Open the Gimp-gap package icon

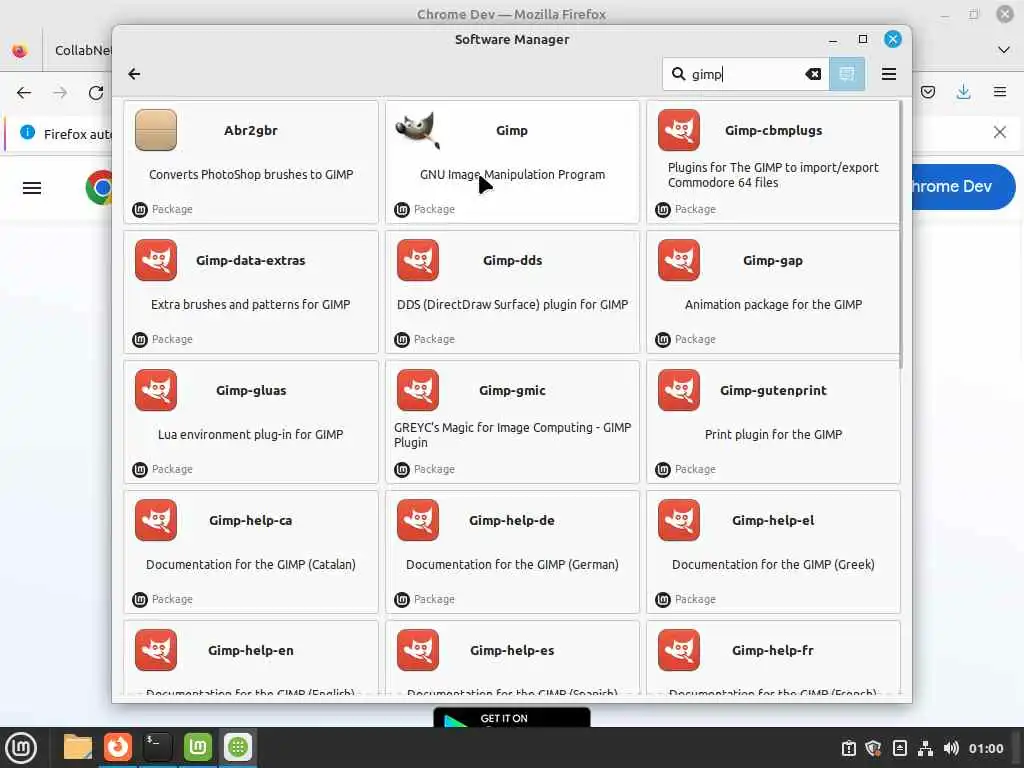[679, 260]
